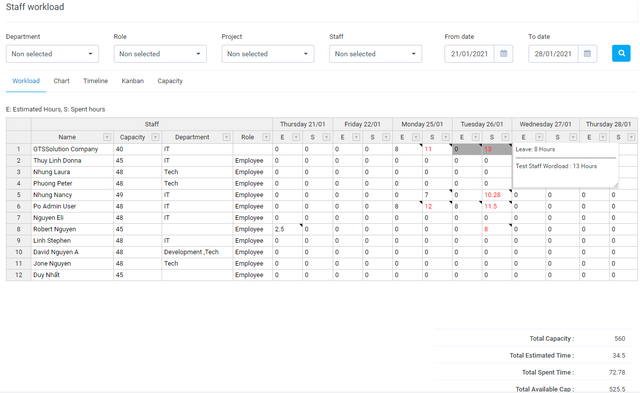Click the Staff group column header
The width and height of the screenshot is (640, 393).
tap(152, 124)
